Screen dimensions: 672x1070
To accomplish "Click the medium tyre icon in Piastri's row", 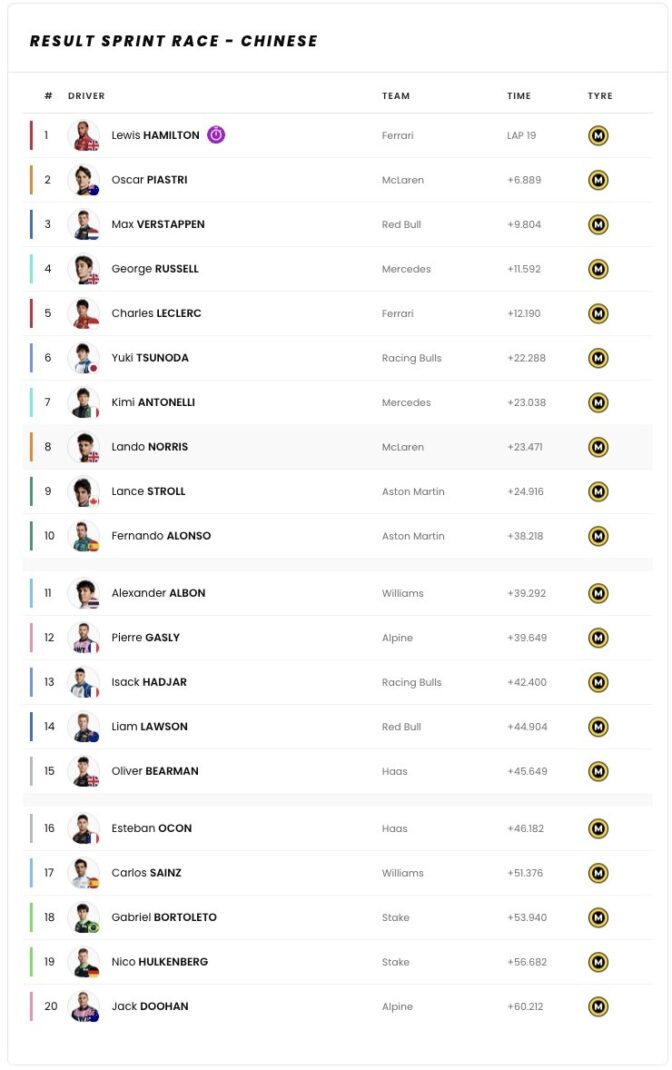I will 598,180.
